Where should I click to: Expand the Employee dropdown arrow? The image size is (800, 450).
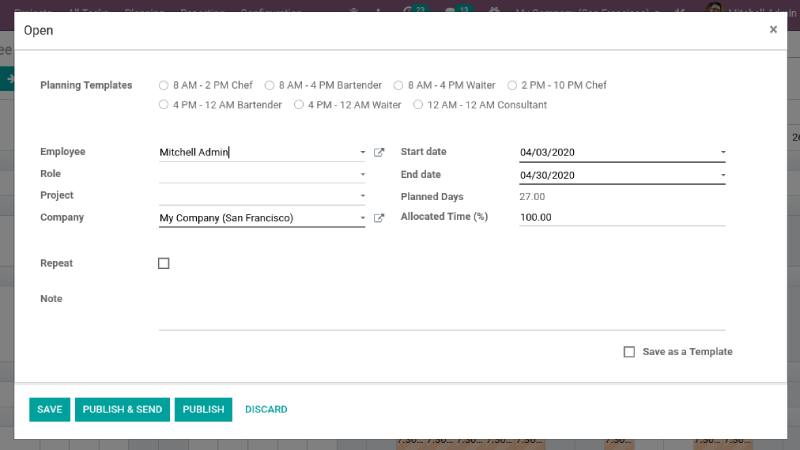click(362, 153)
